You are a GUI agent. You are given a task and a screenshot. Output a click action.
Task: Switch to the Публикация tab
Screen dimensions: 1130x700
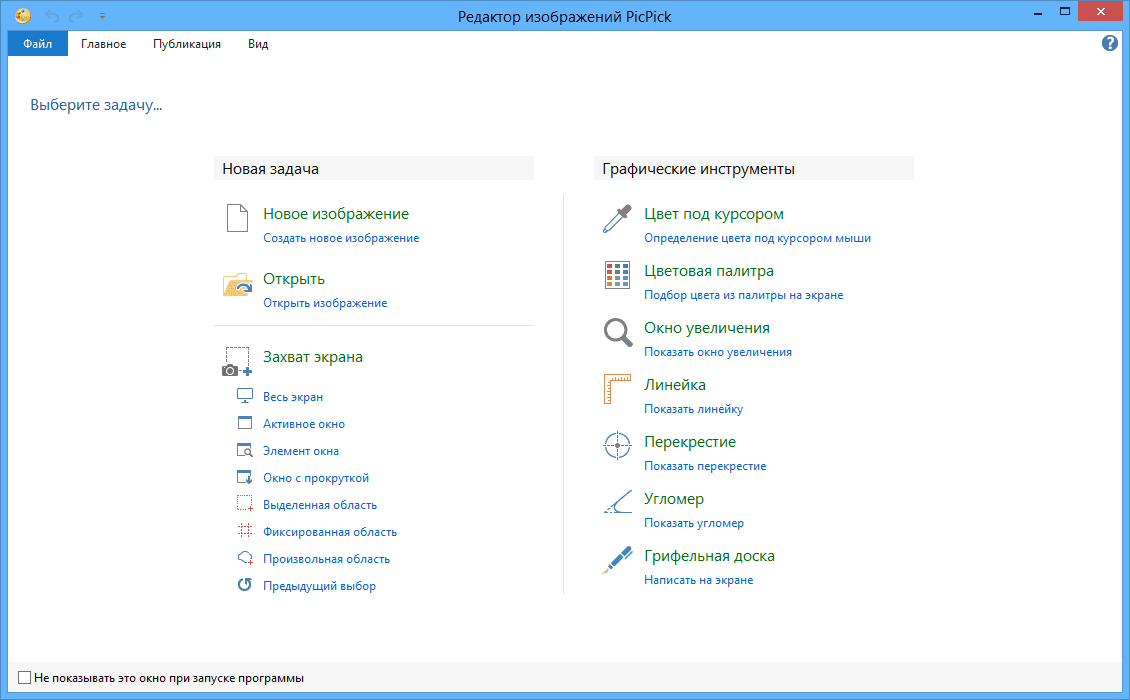tap(187, 44)
